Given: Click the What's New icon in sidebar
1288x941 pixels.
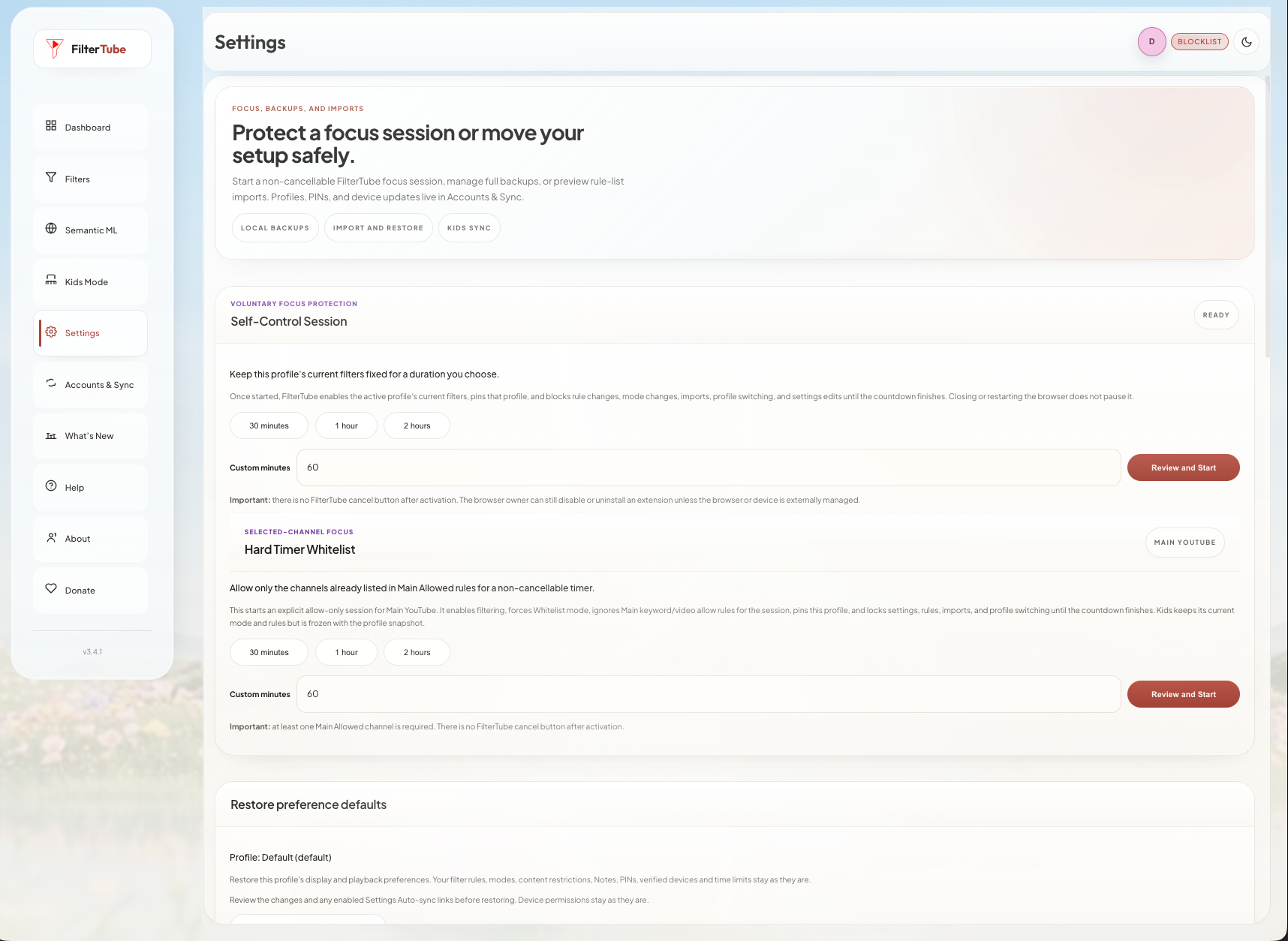Looking at the screenshot, I should [51, 435].
